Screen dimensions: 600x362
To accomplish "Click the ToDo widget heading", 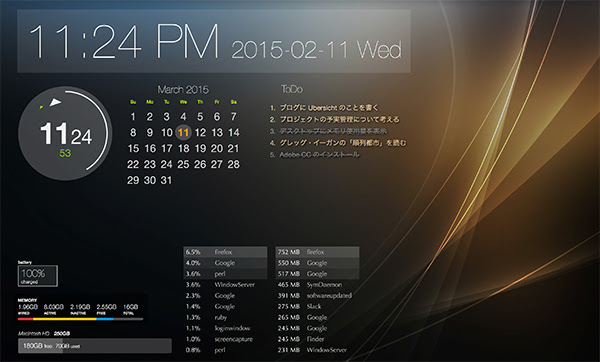I will point(292,89).
